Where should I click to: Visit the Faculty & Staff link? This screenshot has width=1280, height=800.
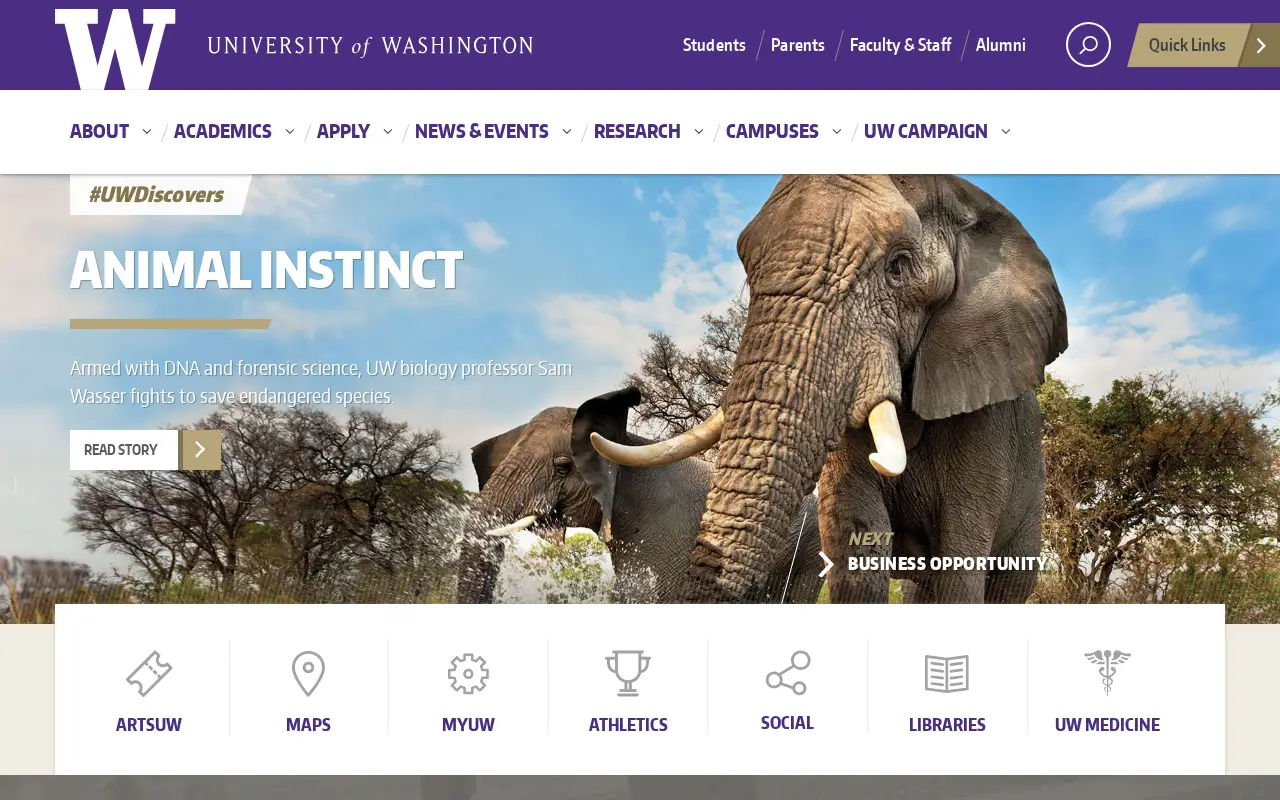pyautogui.click(x=900, y=45)
